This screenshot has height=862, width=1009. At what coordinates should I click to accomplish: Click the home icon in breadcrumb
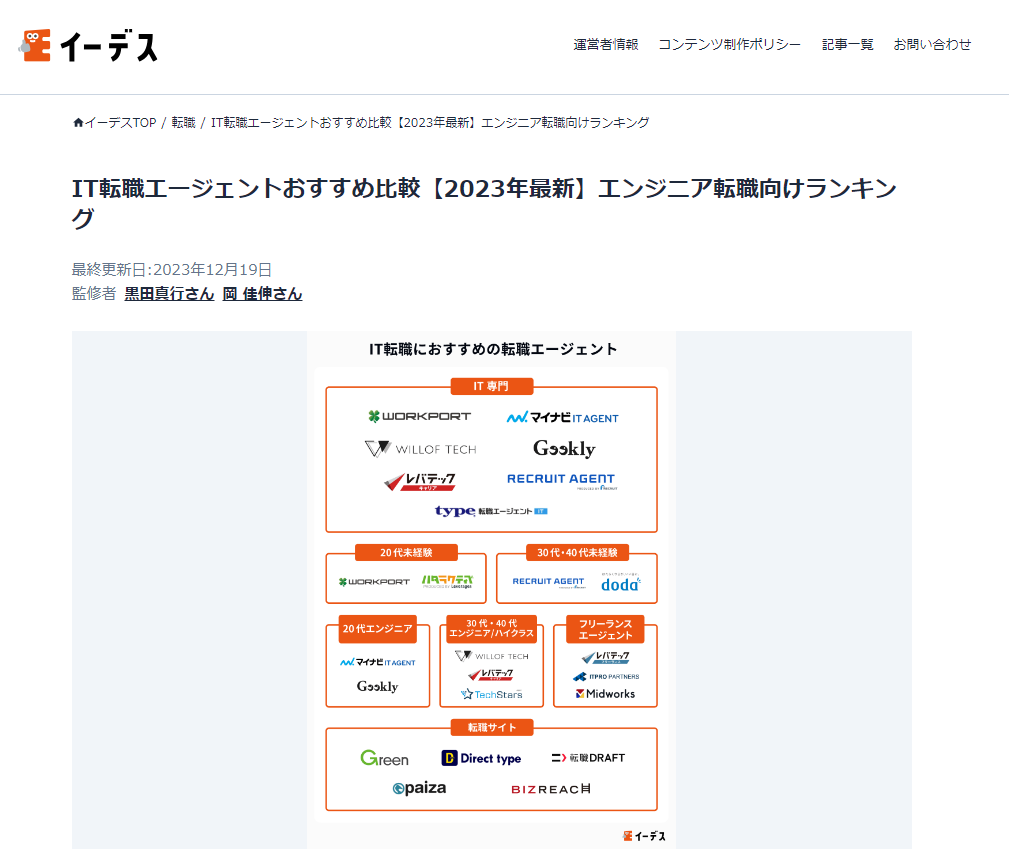pos(78,122)
